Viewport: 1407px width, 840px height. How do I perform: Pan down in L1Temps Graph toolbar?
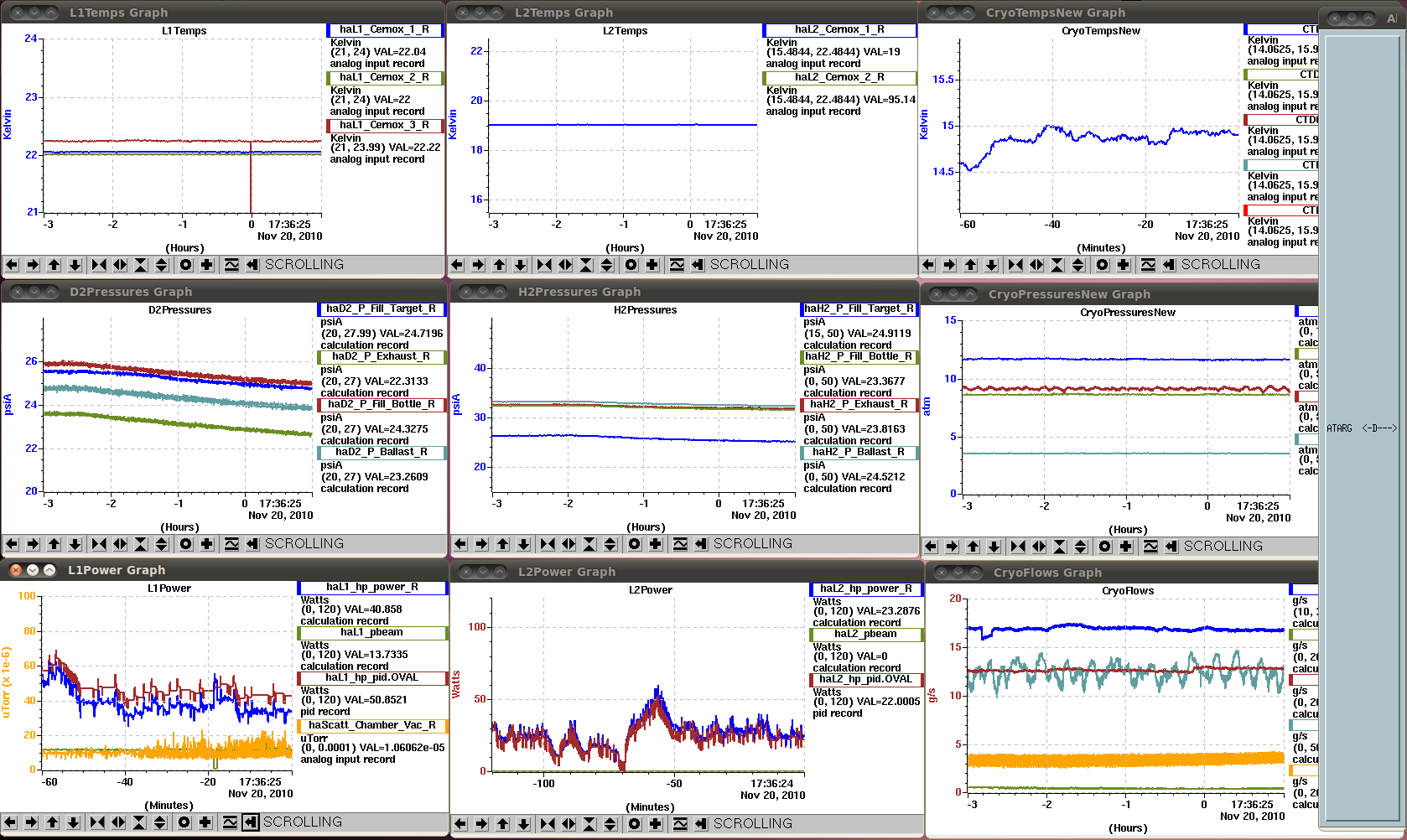tap(75, 265)
